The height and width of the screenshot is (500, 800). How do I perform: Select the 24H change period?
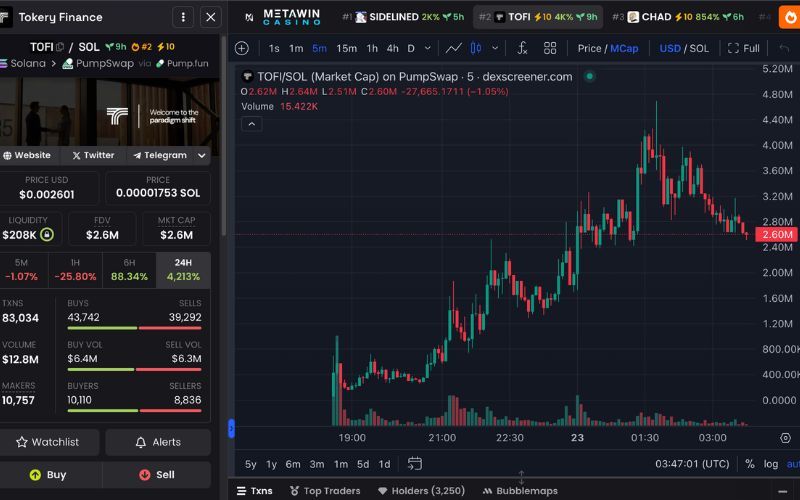tap(183, 270)
